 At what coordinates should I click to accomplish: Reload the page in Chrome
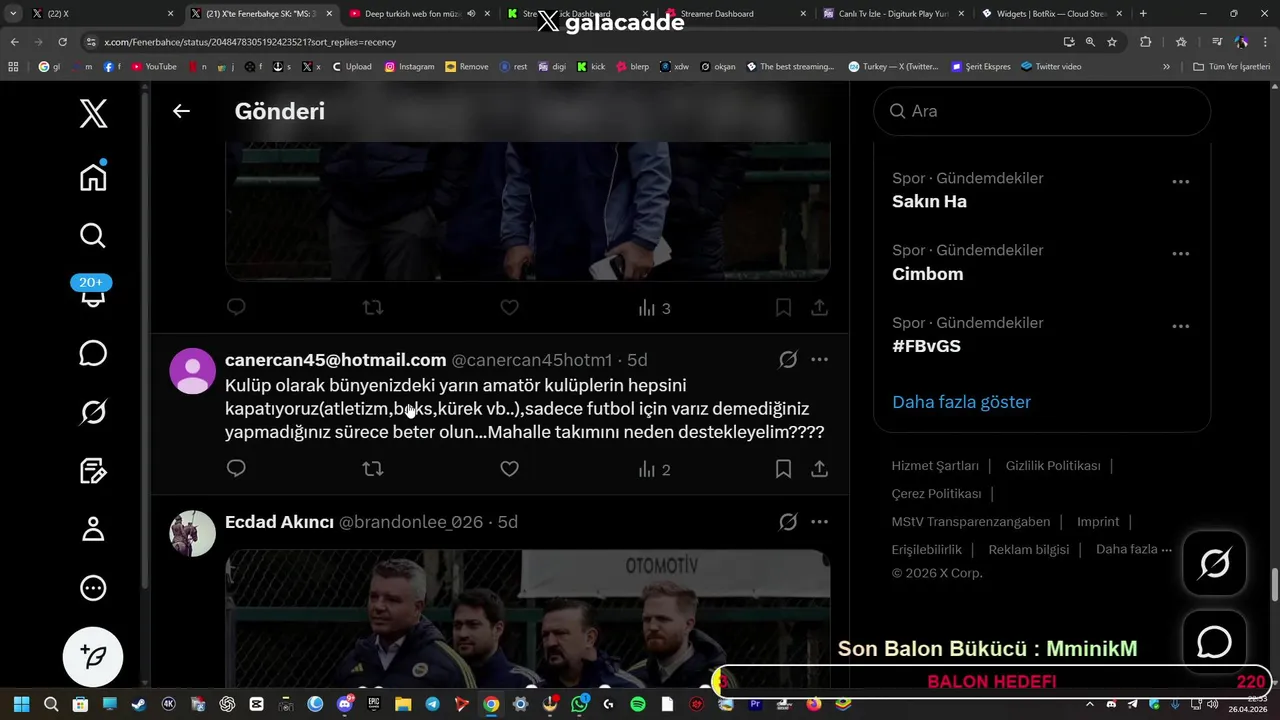coord(62,42)
